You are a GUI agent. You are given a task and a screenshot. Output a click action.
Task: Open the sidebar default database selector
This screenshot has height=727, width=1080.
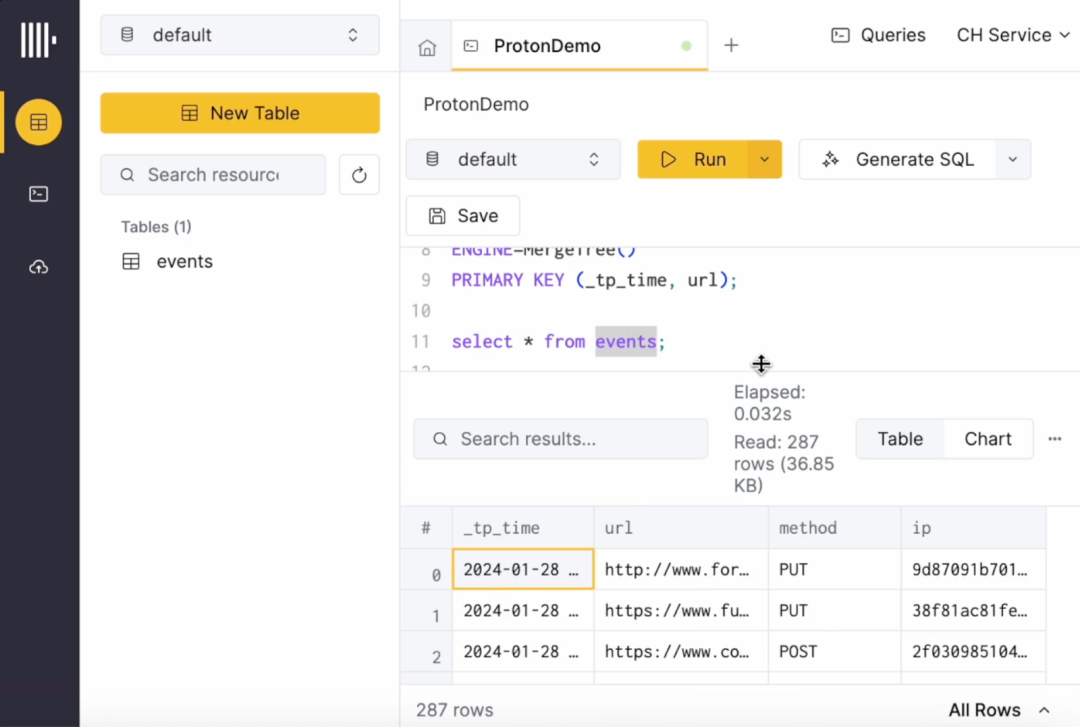pyautogui.click(x=240, y=35)
